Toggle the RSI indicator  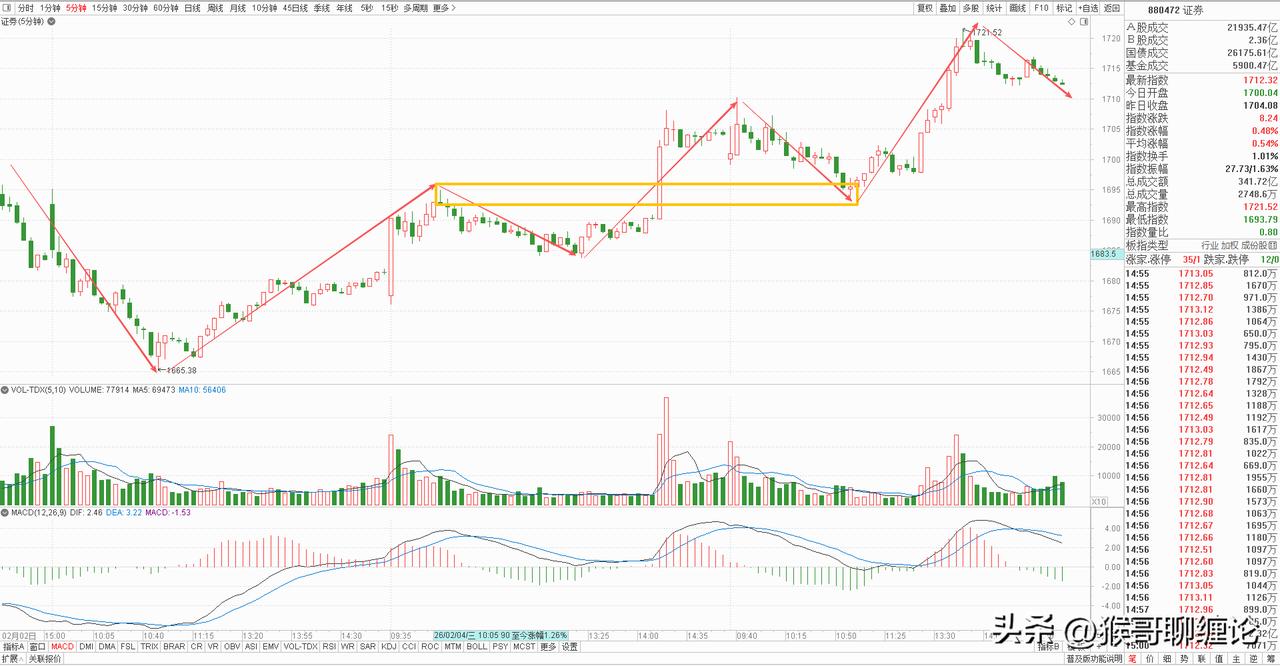(330, 647)
